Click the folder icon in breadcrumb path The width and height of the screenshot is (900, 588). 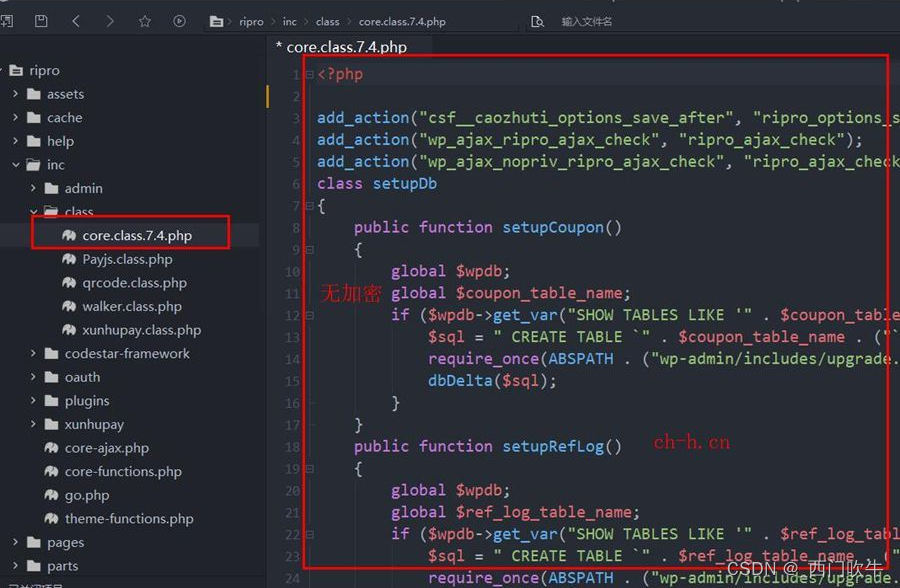coord(216,22)
